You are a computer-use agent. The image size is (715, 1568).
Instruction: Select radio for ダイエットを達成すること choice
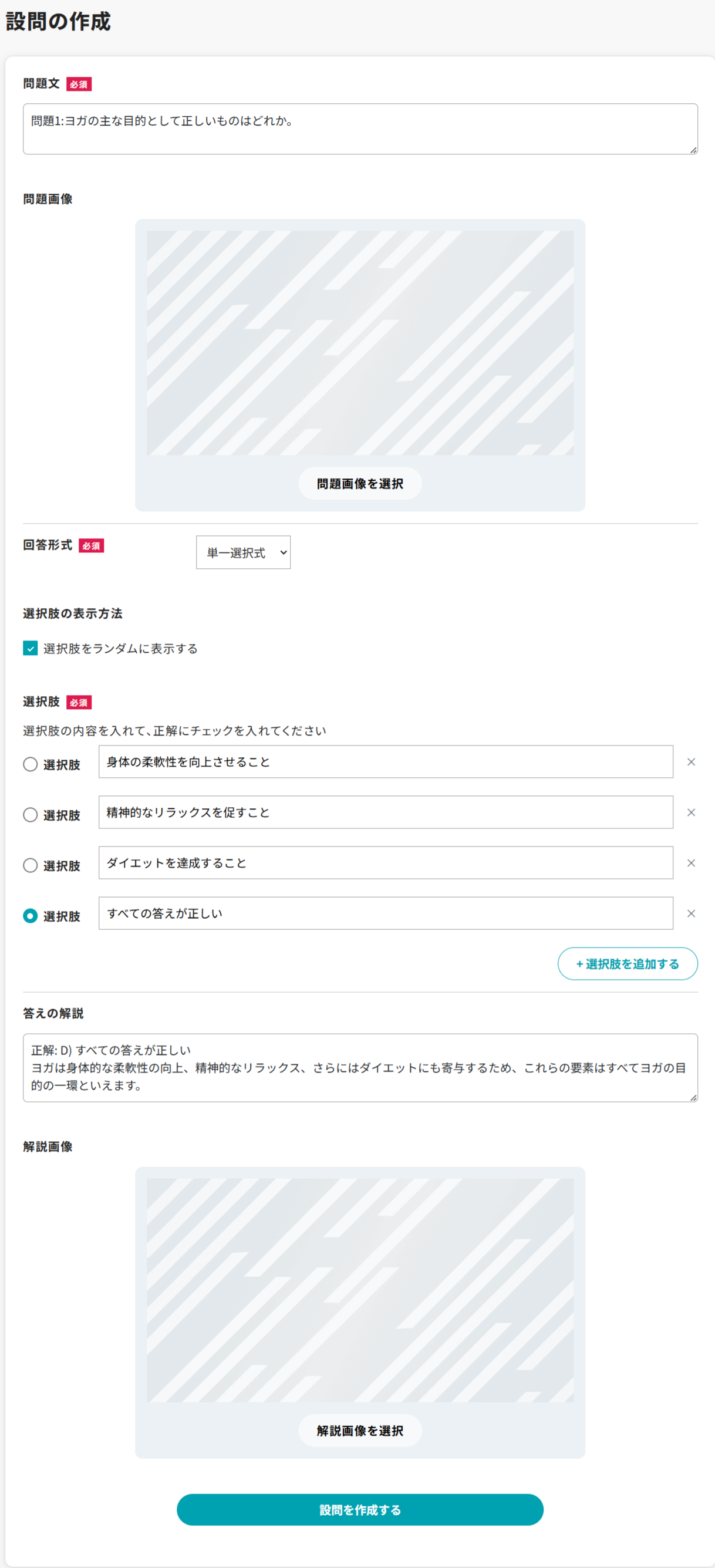click(31, 865)
